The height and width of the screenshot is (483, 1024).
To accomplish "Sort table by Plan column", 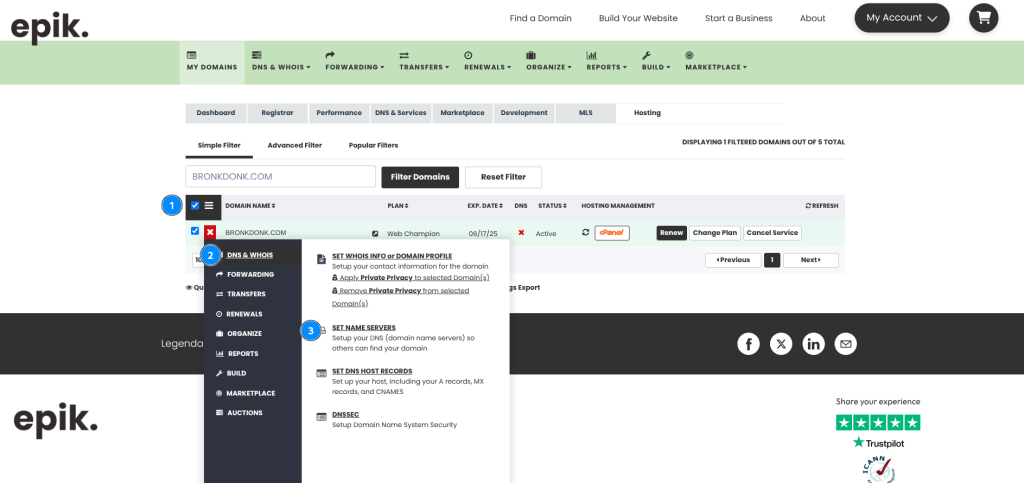I will [x=398, y=206].
